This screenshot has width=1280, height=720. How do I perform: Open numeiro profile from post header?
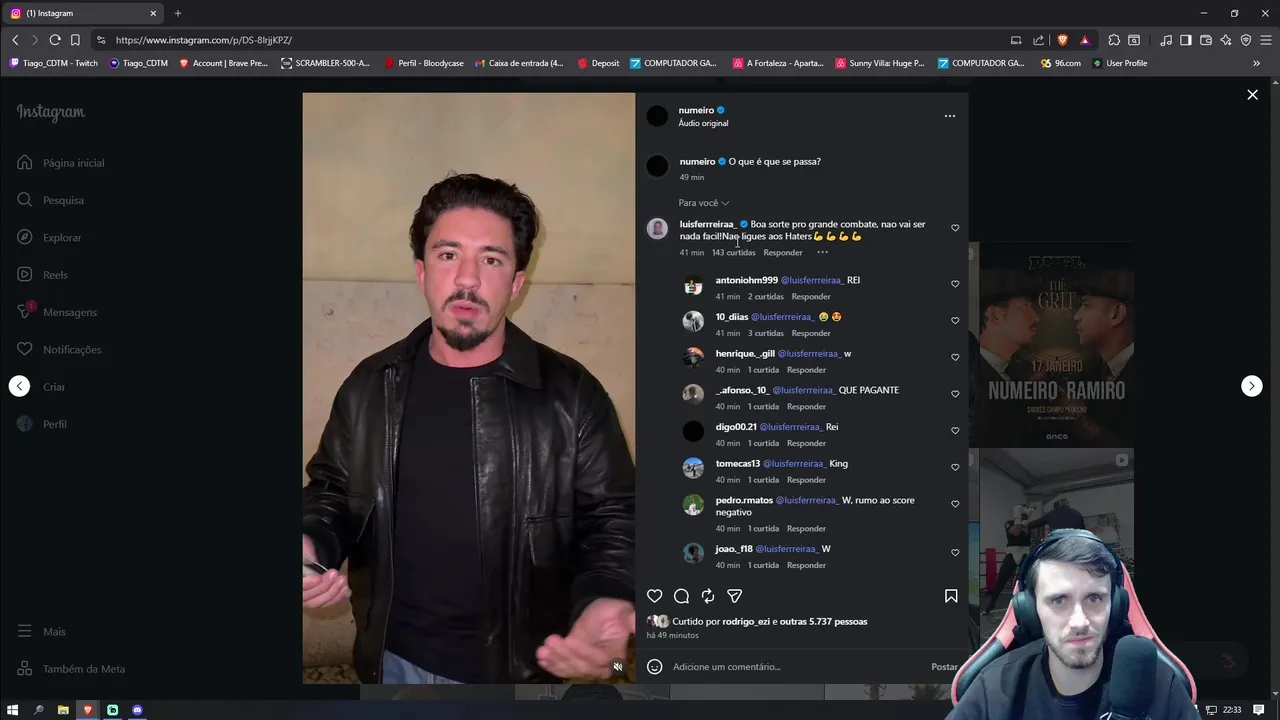[x=696, y=110]
